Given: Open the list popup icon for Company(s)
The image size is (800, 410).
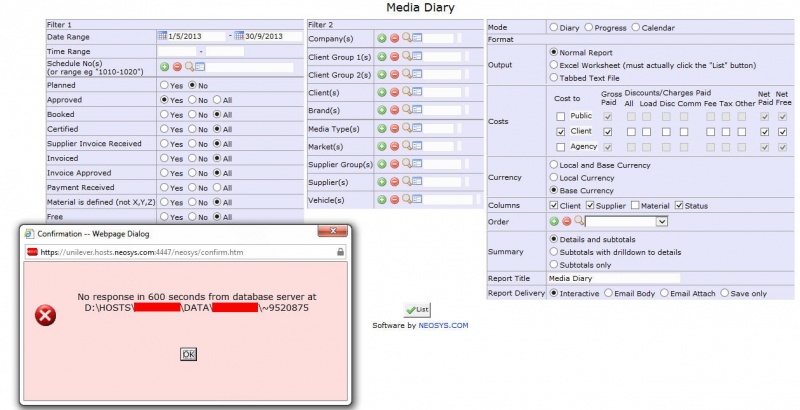Looking at the screenshot, I should [417, 38].
